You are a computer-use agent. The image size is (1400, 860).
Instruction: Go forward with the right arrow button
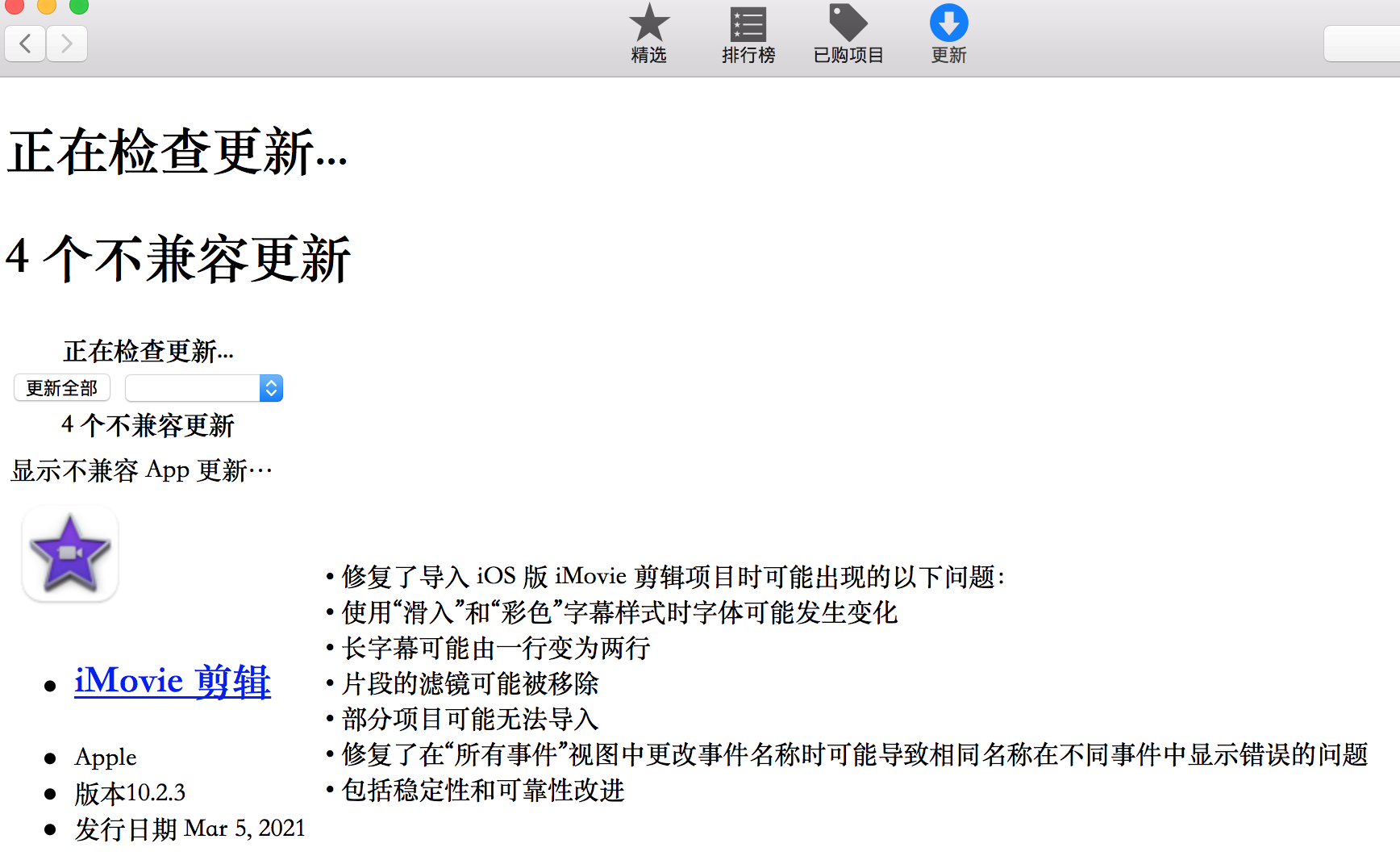pos(67,44)
